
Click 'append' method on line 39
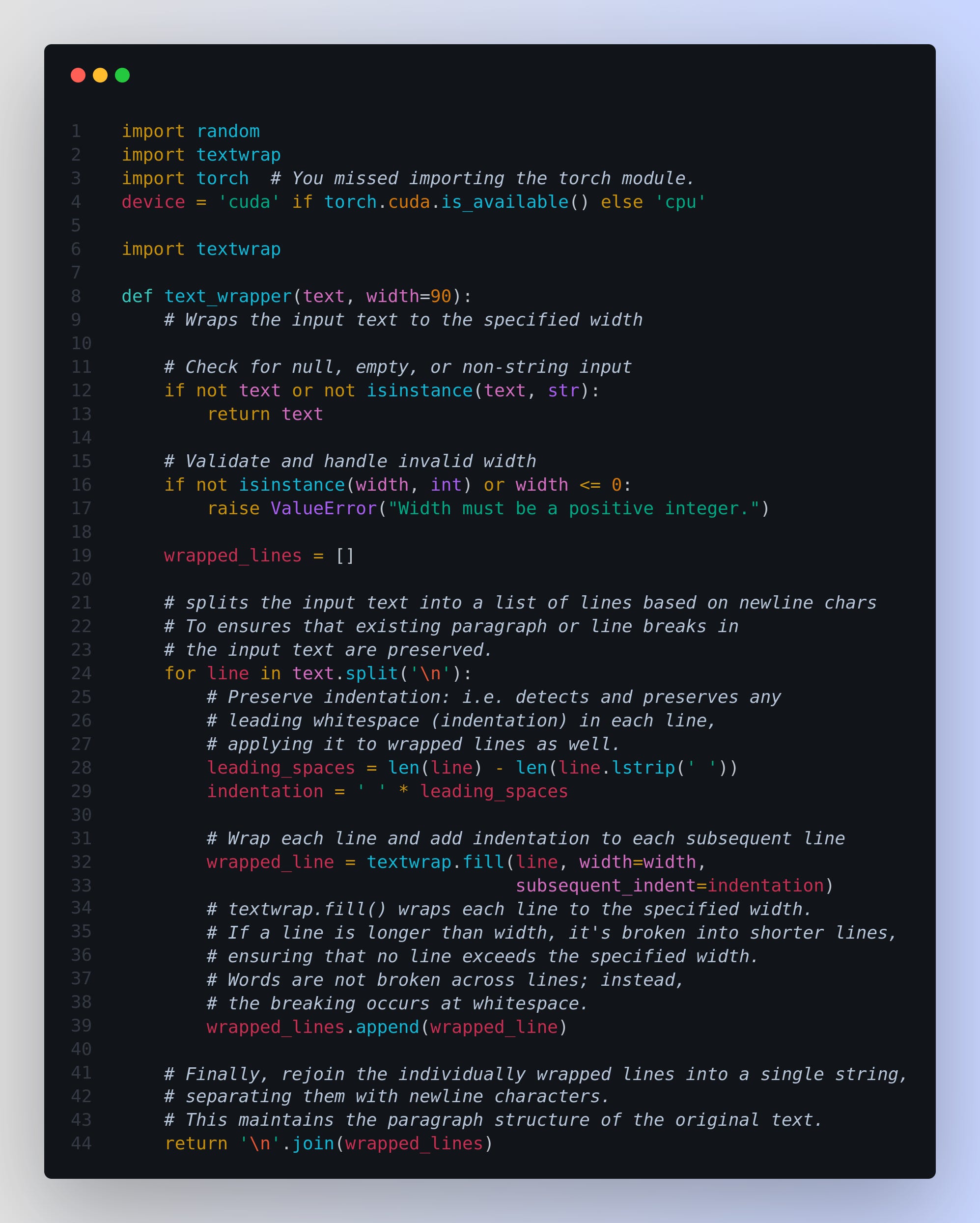(388, 1027)
